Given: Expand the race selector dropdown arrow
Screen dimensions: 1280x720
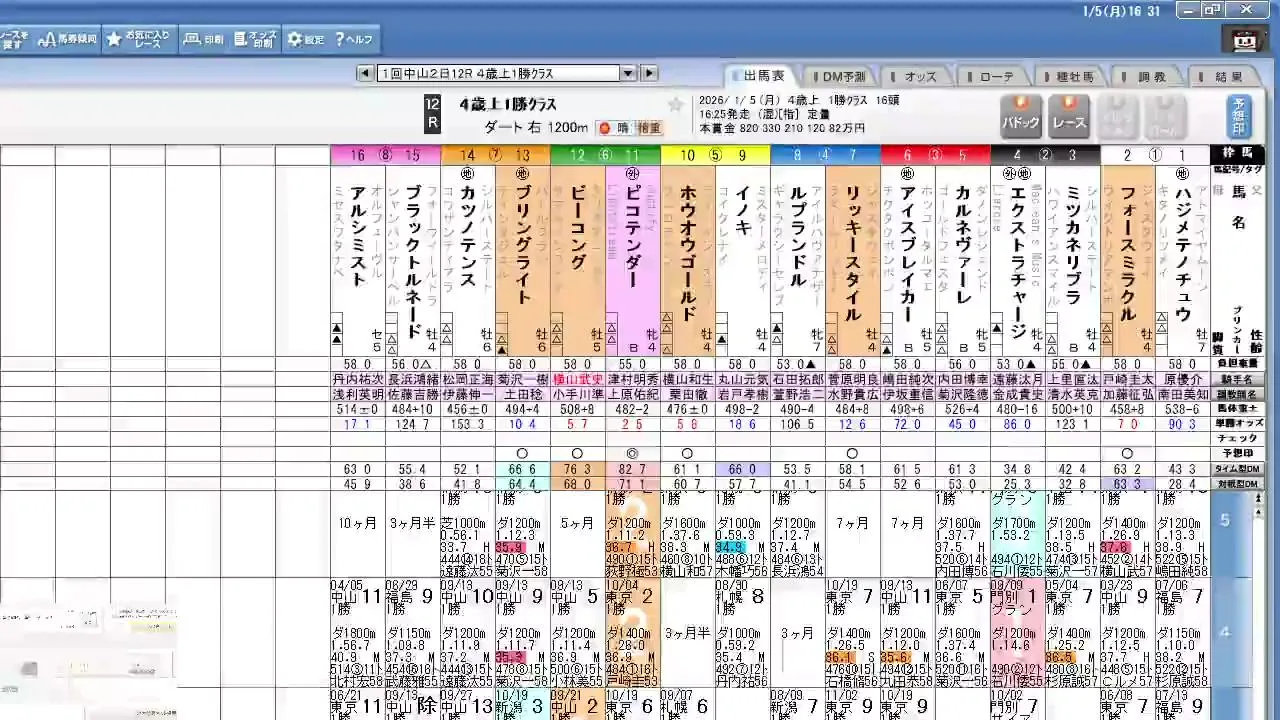Looking at the screenshot, I should [628, 74].
